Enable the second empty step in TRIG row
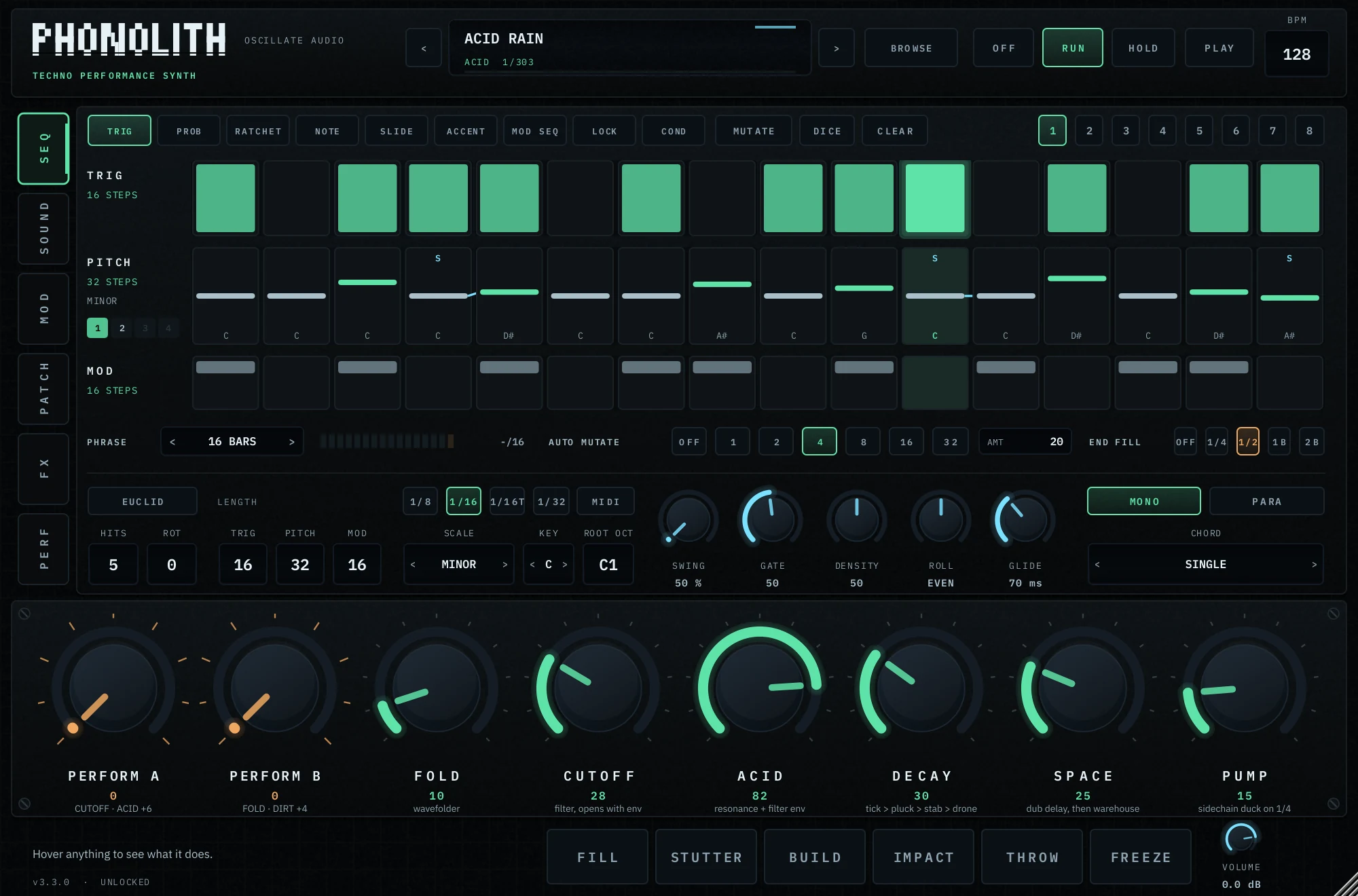The image size is (1358, 896). click(581, 198)
